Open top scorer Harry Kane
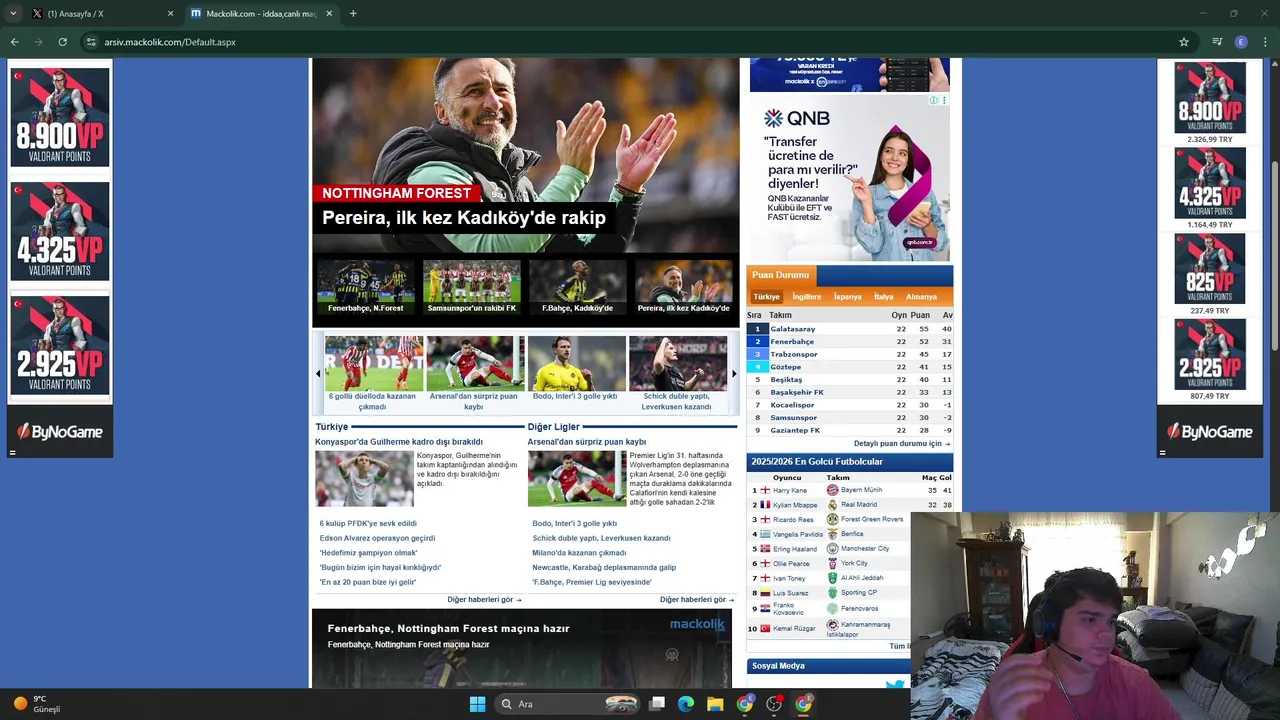 pos(790,491)
